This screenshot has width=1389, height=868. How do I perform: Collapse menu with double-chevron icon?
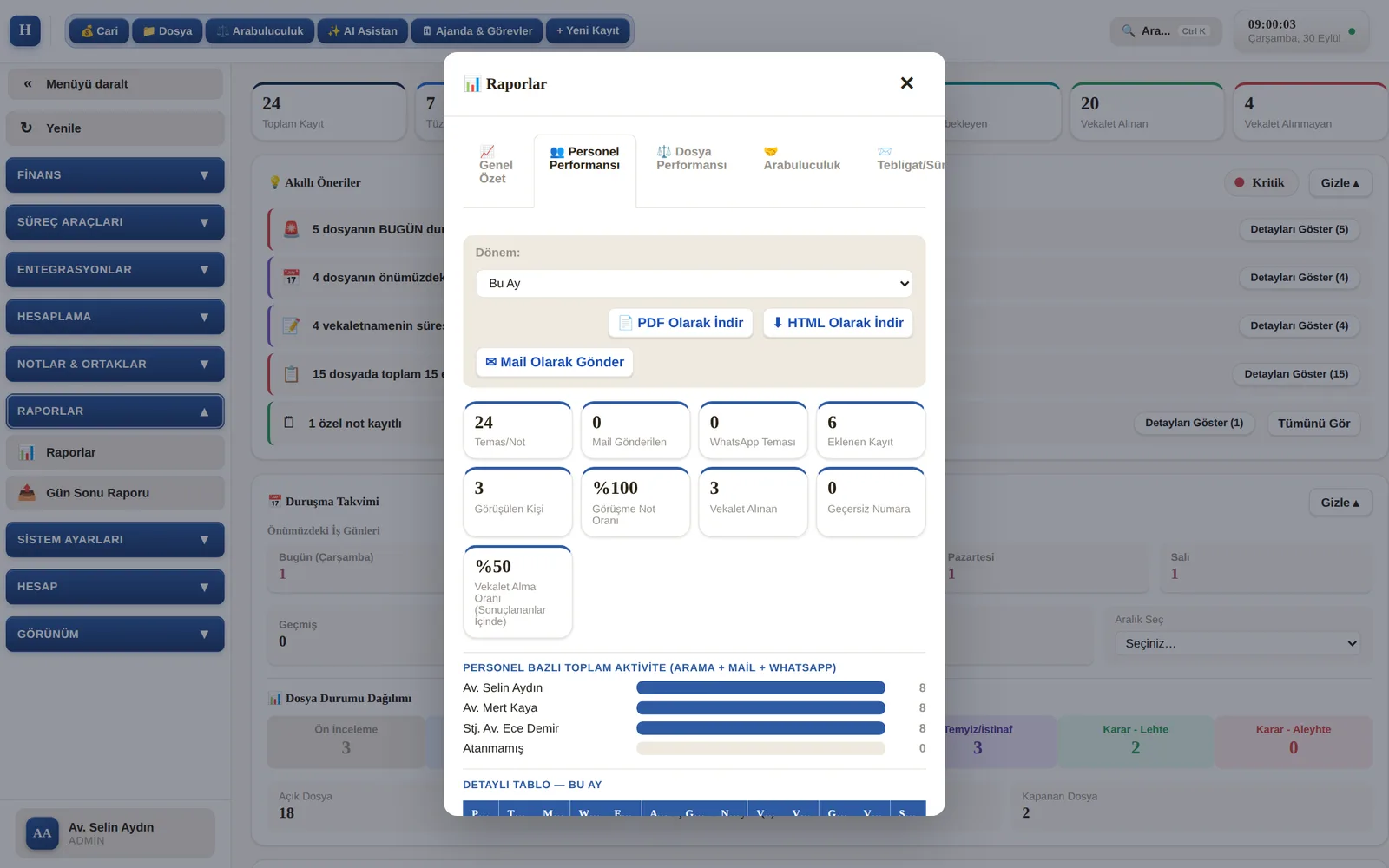(x=28, y=84)
